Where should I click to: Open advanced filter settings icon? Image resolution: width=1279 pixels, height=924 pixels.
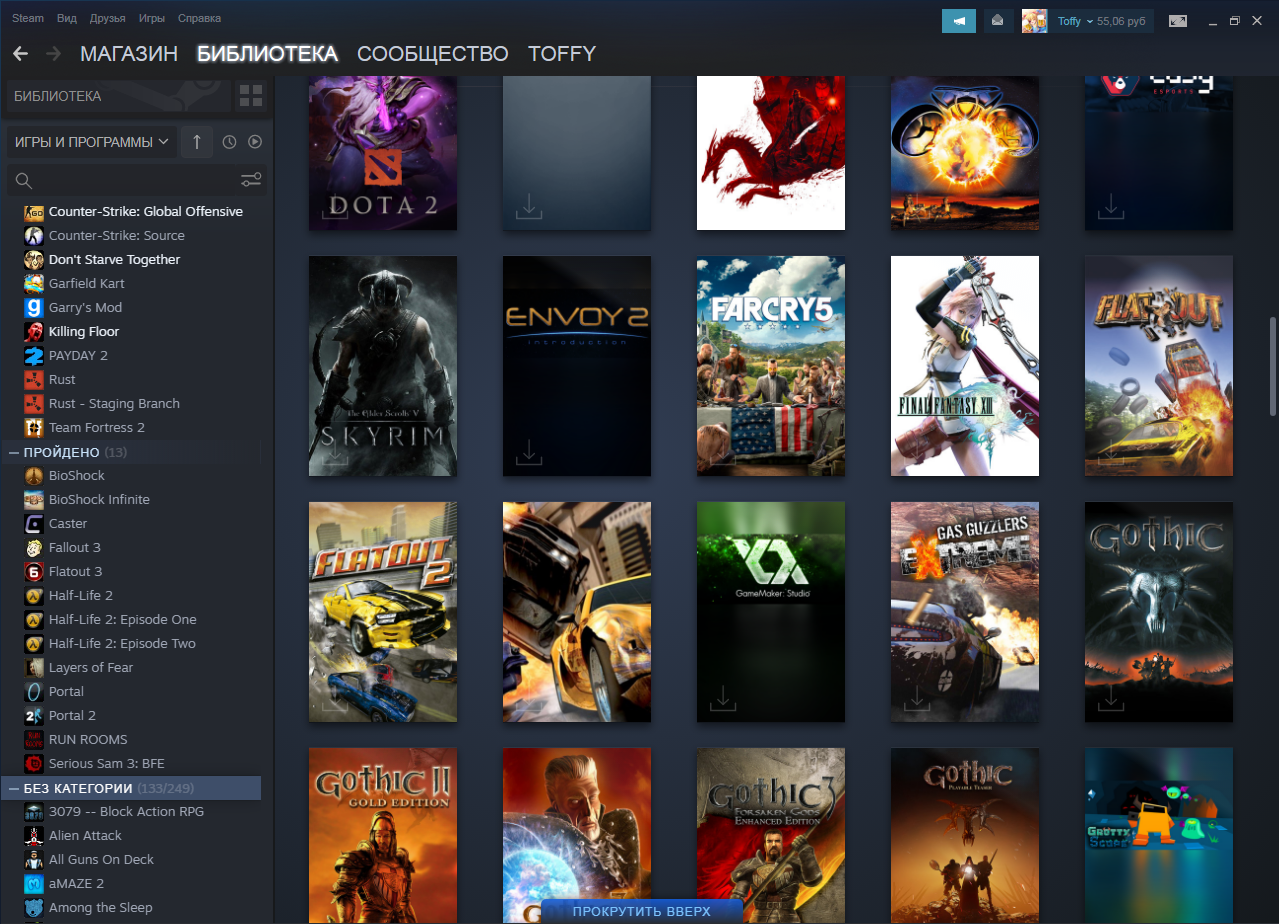[x=251, y=180]
